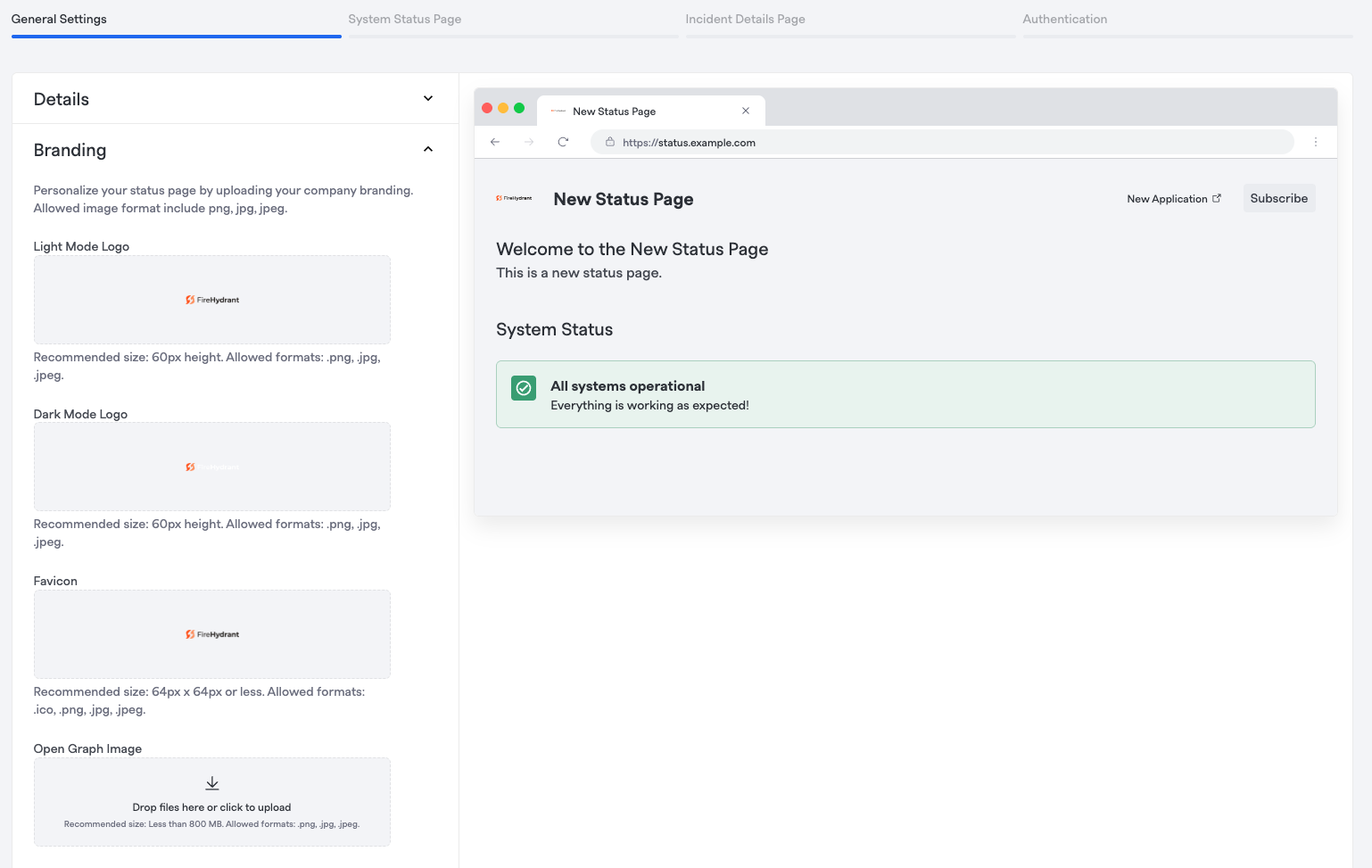The width and height of the screenshot is (1372, 868).
Task: Select the Dark Mode Logo upload box
Action: [212, 467]
